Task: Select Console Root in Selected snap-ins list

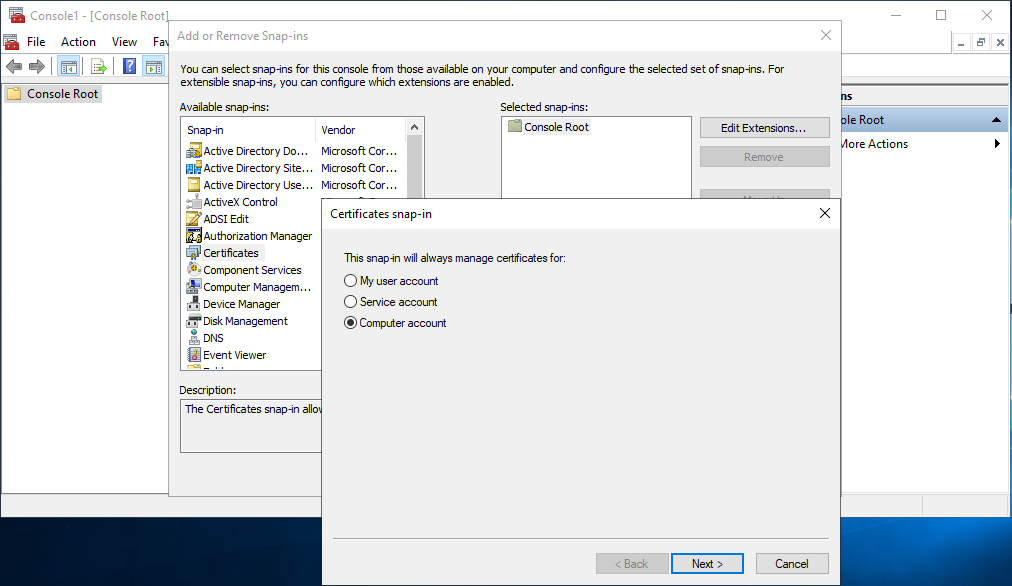Action: 549,127
